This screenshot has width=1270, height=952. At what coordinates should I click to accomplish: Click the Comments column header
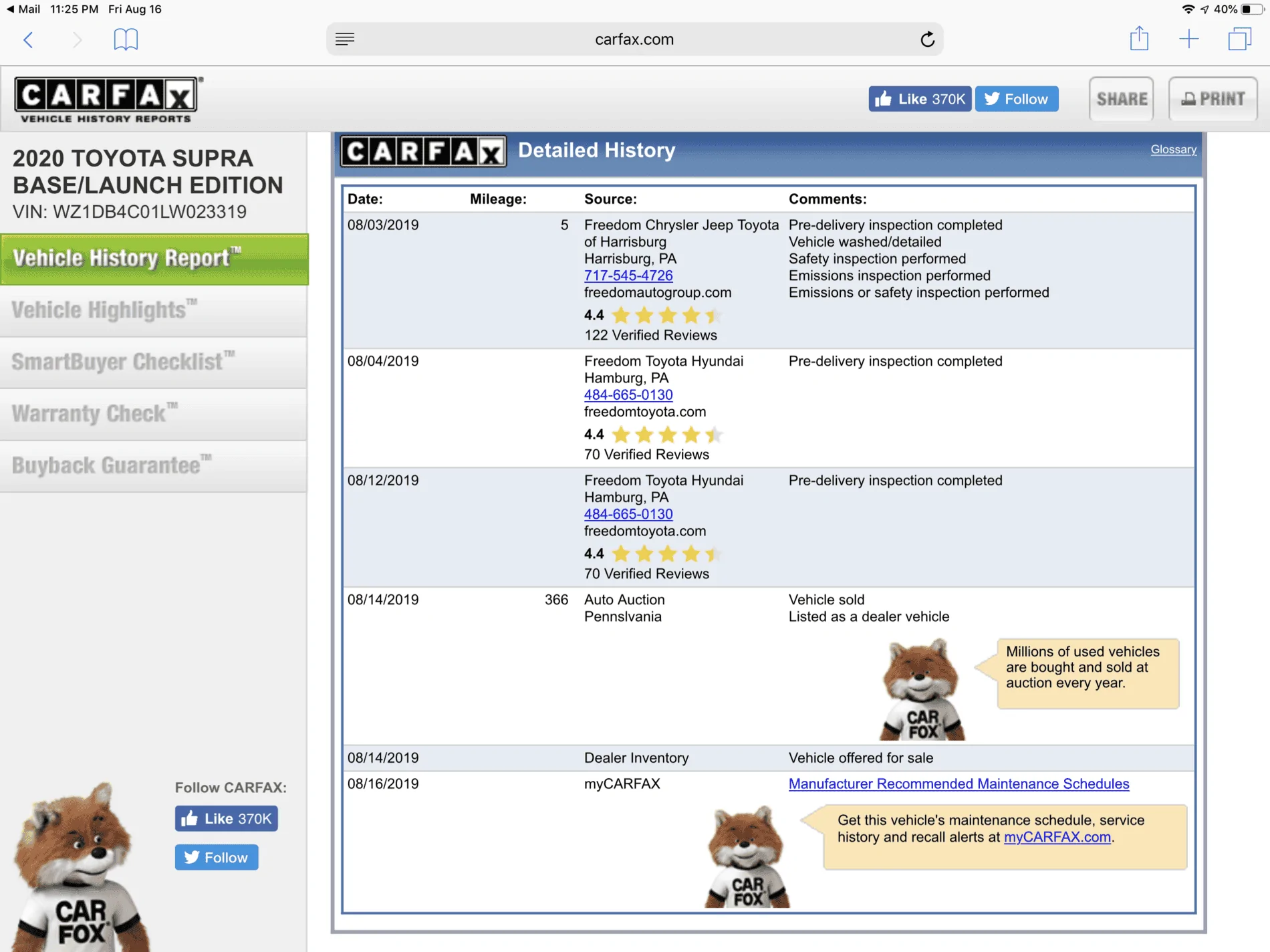pos(828,199)
